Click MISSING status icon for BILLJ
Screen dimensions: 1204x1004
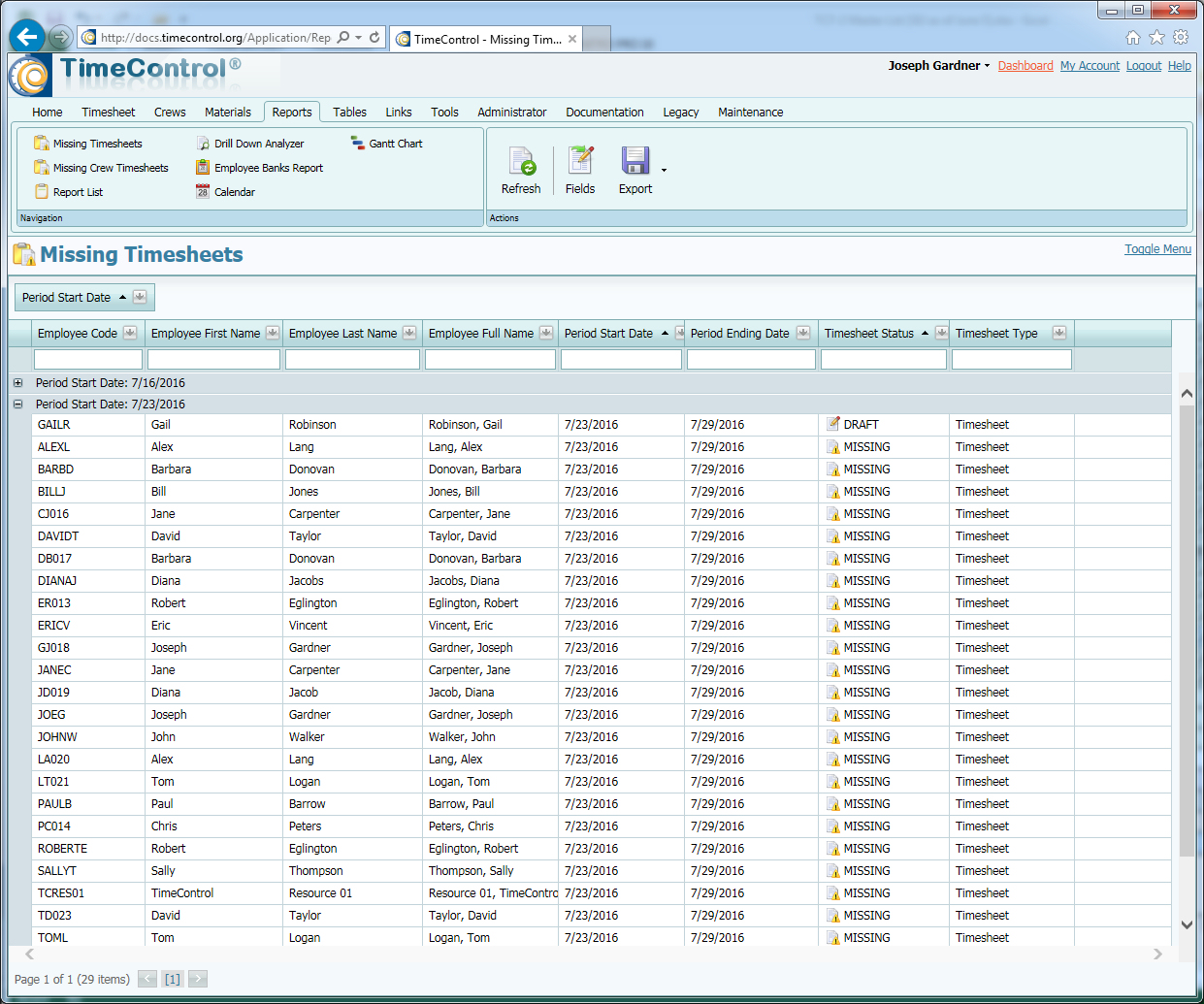coord(833,492)
